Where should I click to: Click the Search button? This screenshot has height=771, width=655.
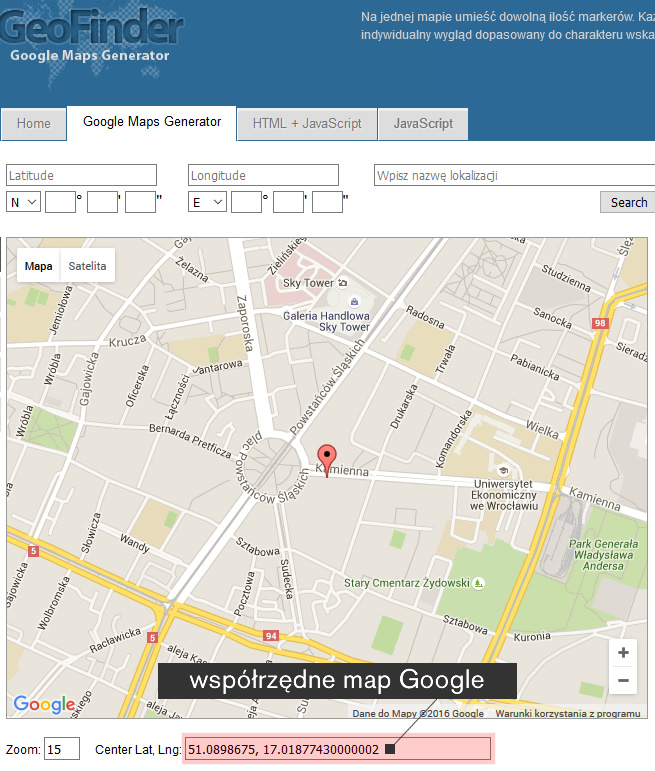[628, 202]
